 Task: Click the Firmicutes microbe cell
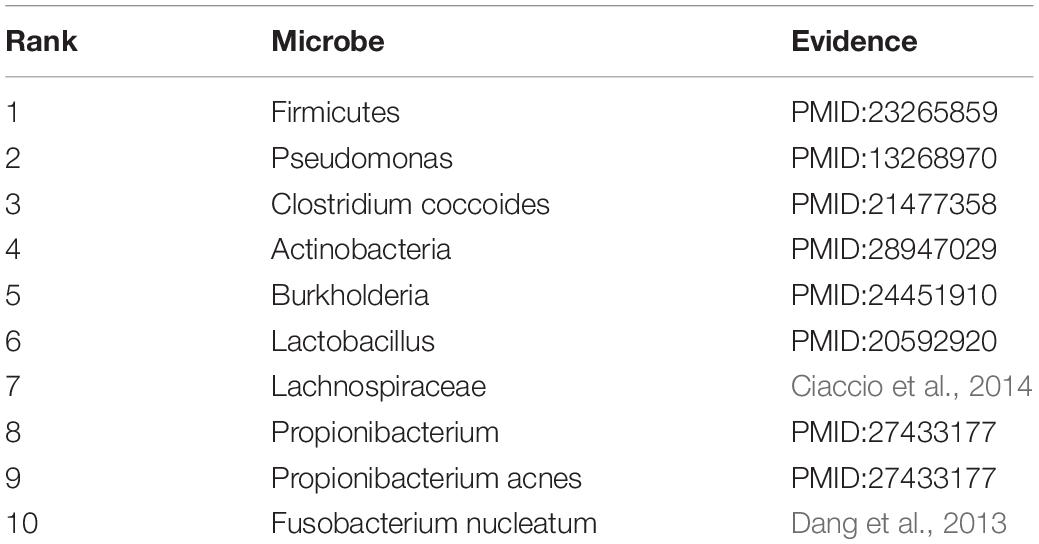[x=335, y=112]
